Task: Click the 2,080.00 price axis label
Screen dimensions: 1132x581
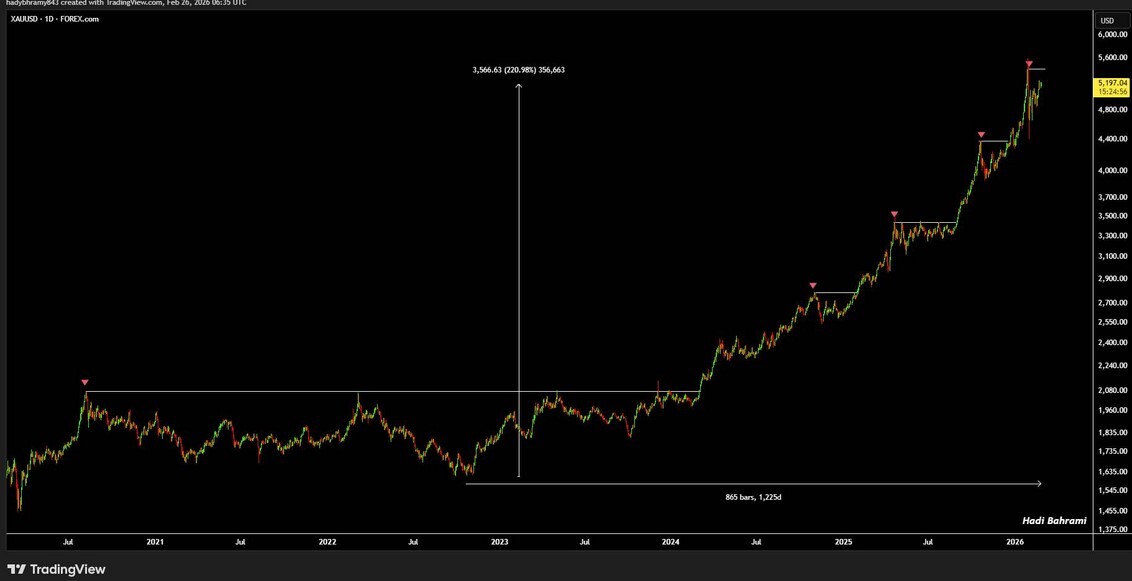Action: click(x=1112, y=390)
